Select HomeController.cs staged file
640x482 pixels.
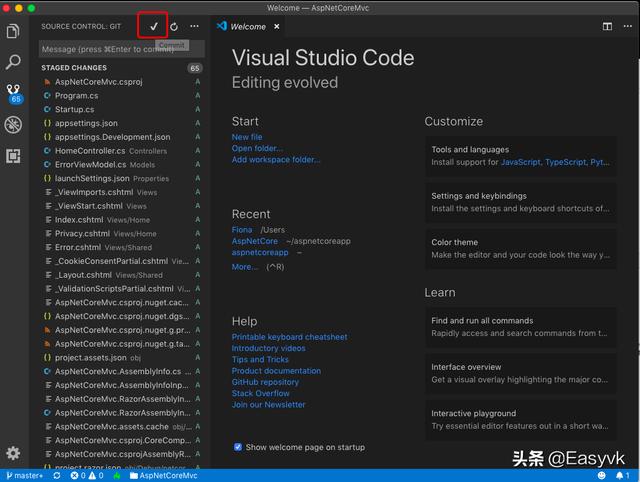(122, 151)
